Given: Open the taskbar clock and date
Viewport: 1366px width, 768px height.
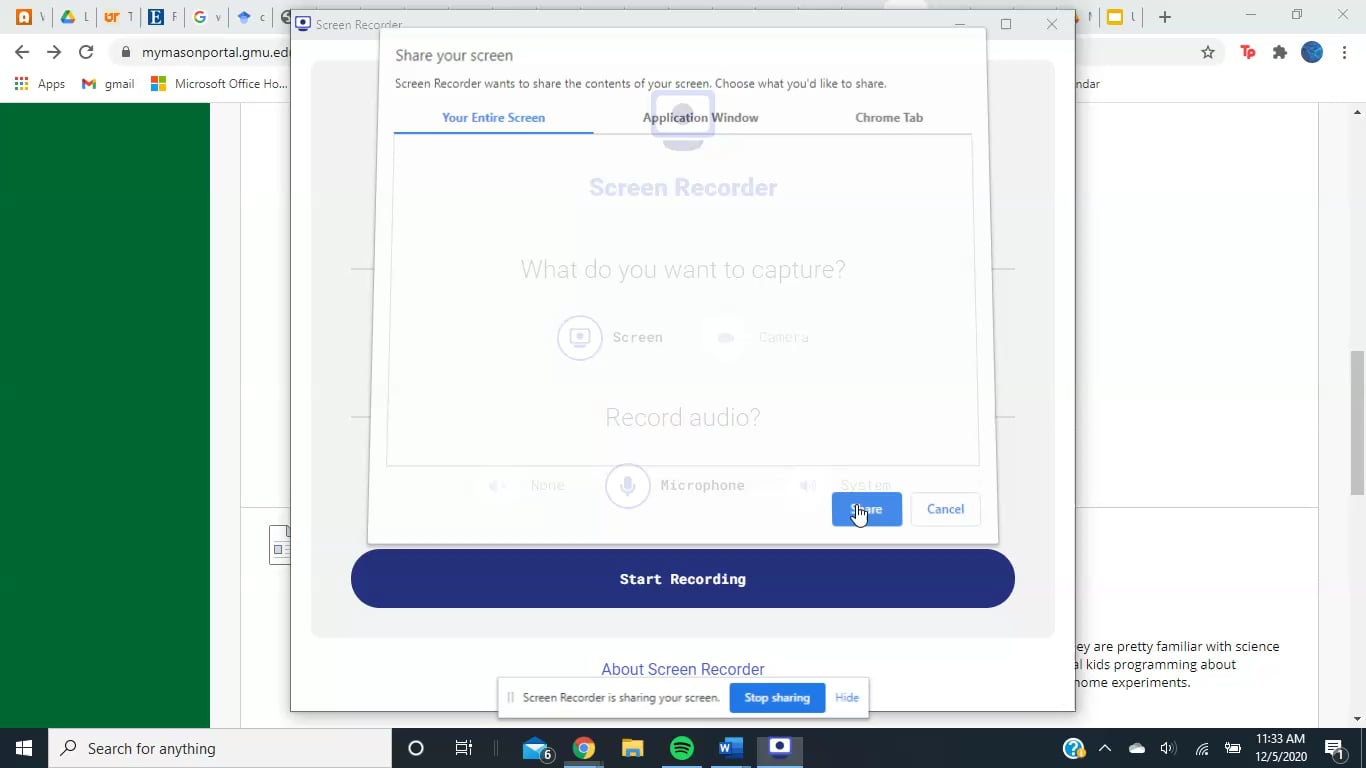Looking at the screenshot, I should (x=1280, y=748).
